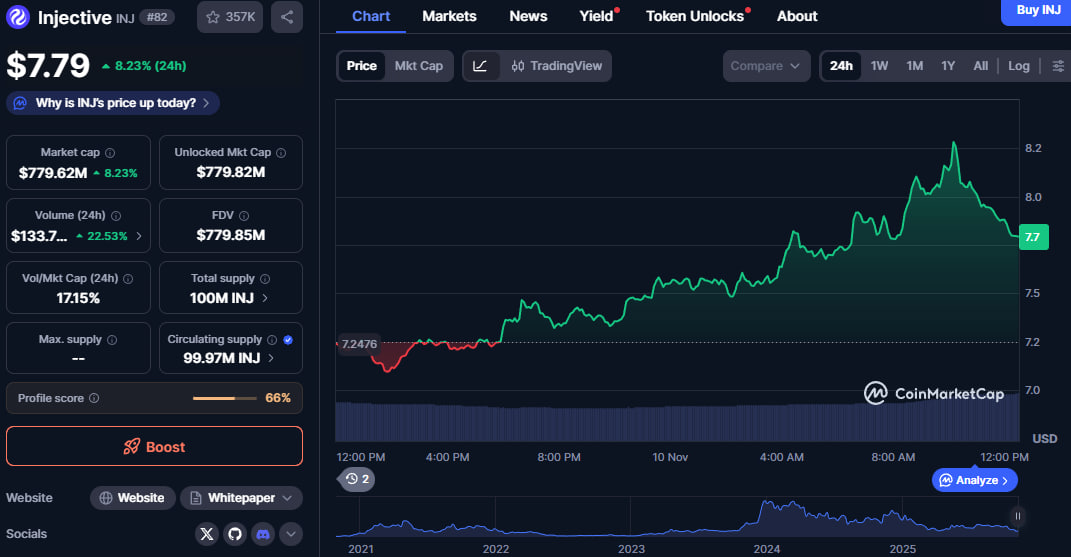Click "Why is INJ's price up today?"
Screen dimensions: 1071x557
pos(113,103)
